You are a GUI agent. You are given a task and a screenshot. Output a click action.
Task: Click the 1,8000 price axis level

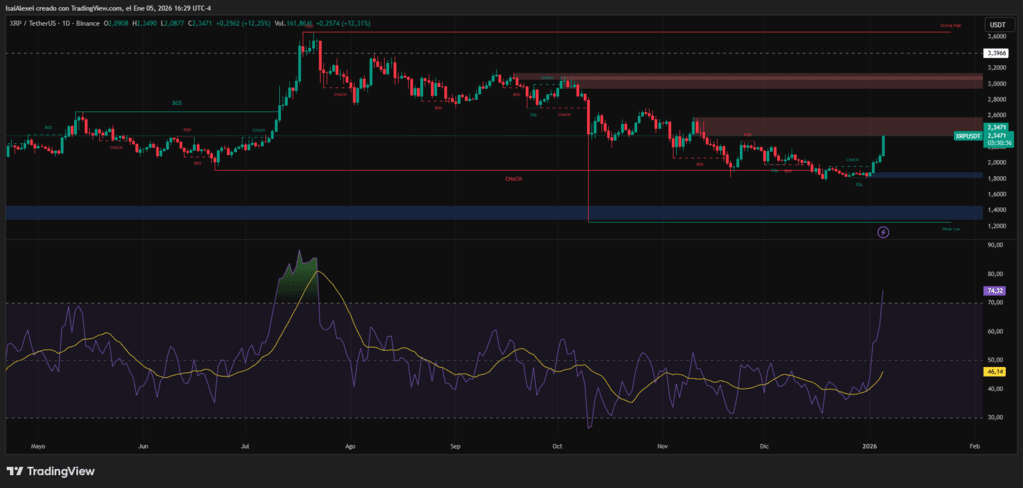click(x=997, y=178)
